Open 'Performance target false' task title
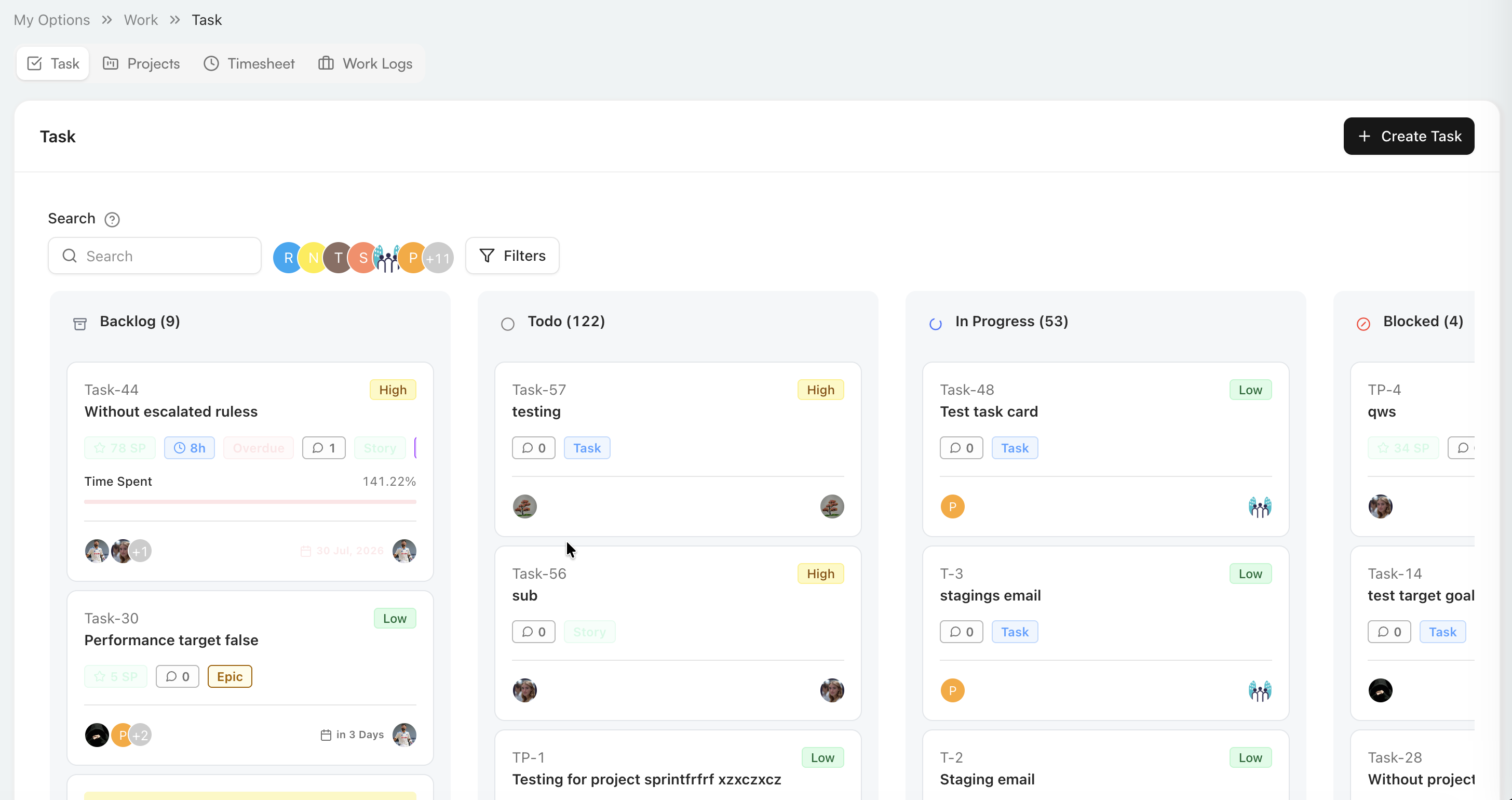This screenshot has width=1512, height=800. (171, 639)
